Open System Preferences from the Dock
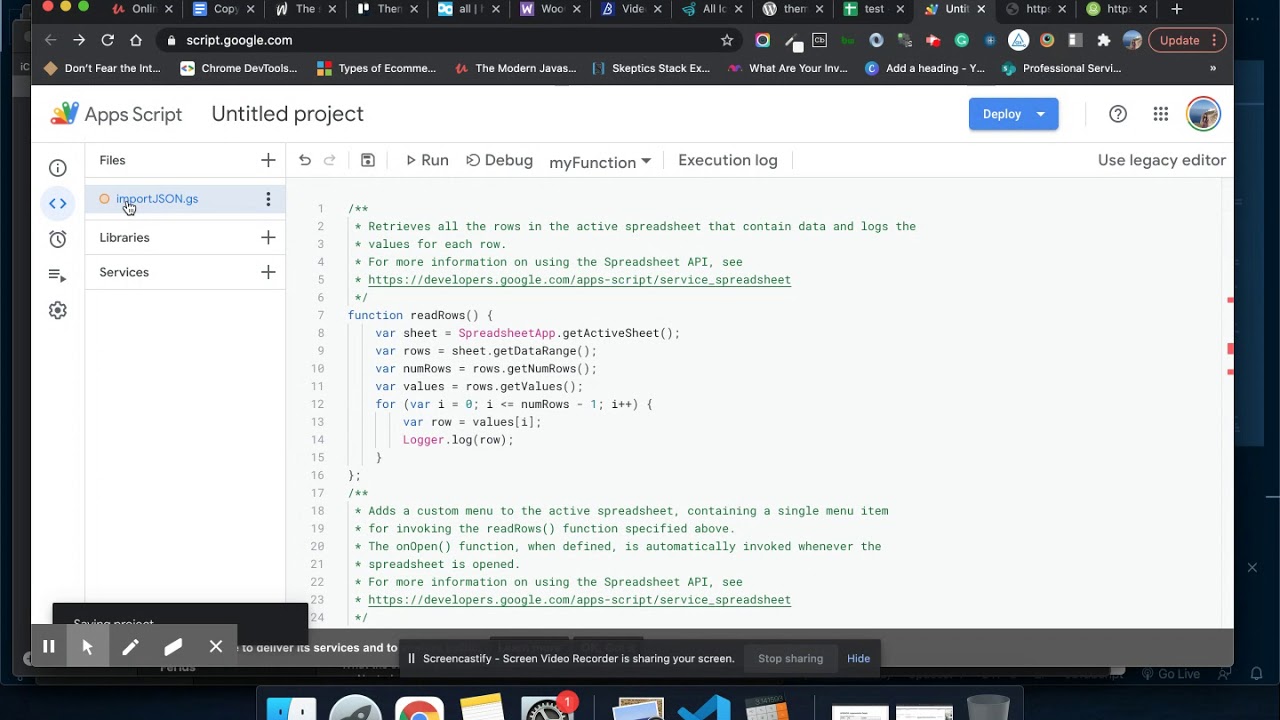 tap(547, 708)
